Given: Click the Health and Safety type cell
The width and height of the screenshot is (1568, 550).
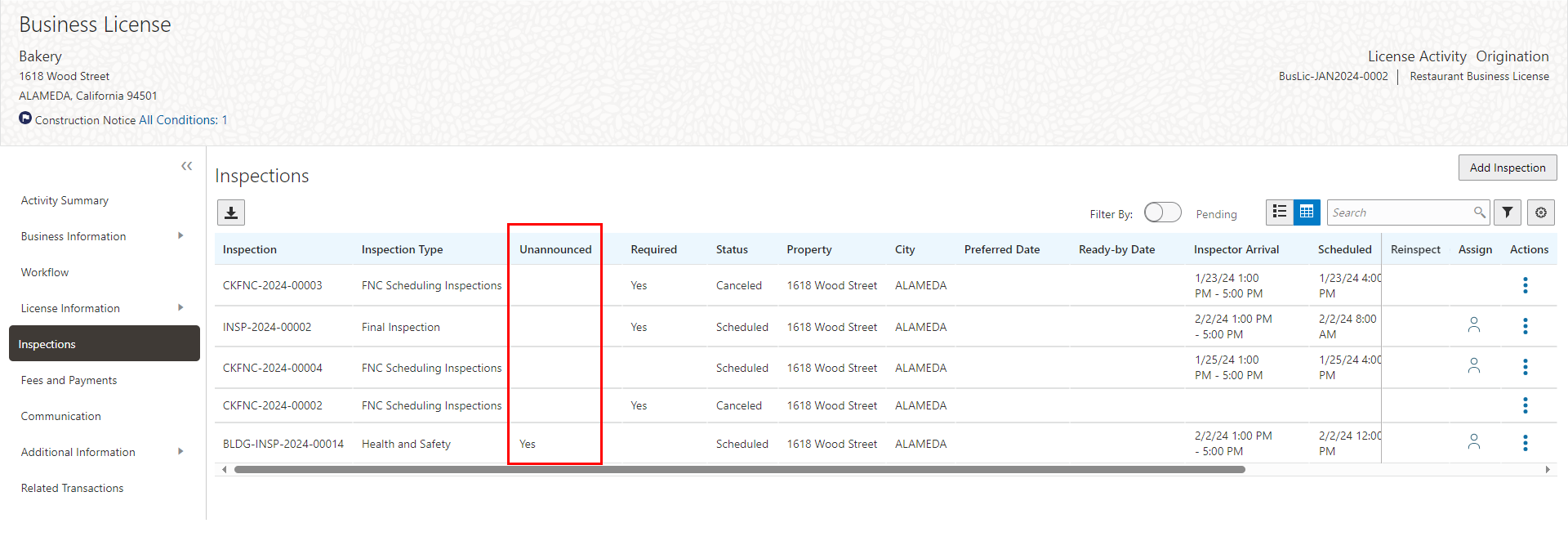Looking at the screenshot, I should [x=406, y=444].
